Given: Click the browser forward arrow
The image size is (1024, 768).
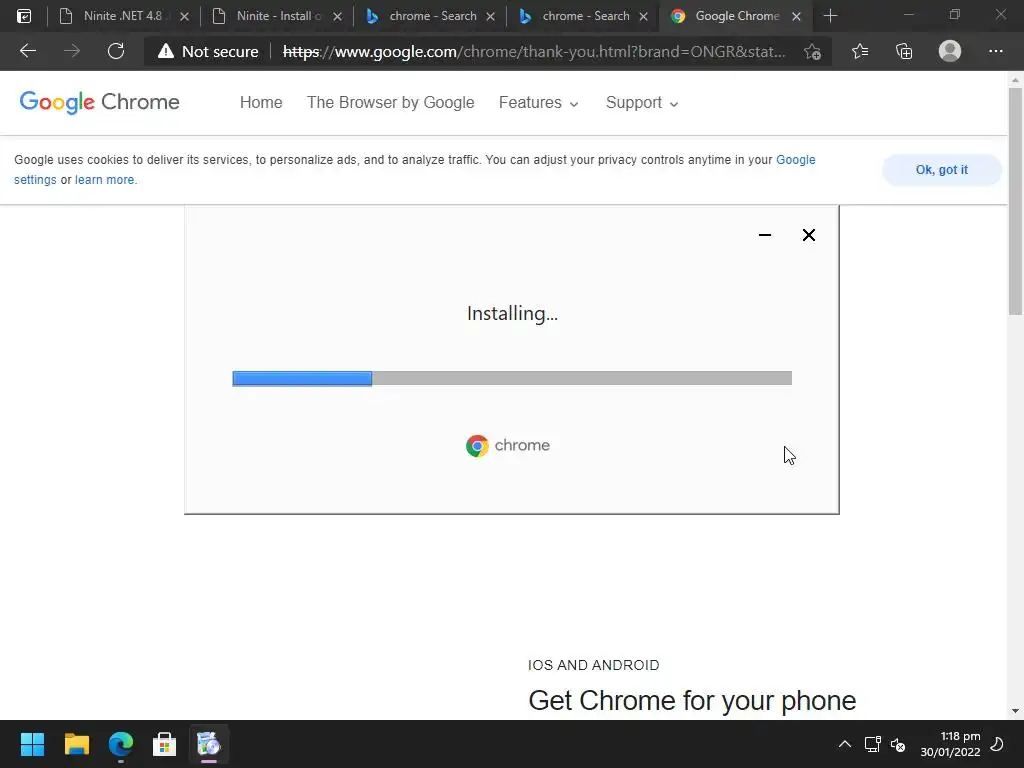Looking at the screenshot, I should click(x=72, y=51).
